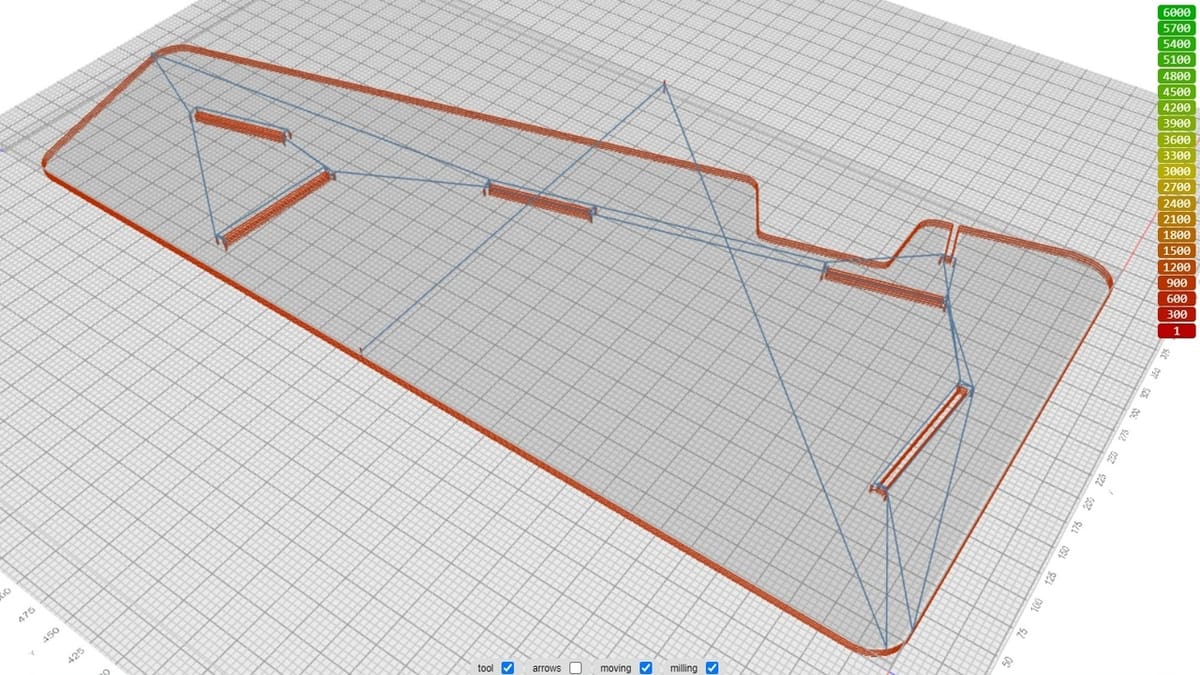1200x675 pixels.
Task: Click the 6000 feed rate legend swatch
Action: click(x=1176, y=12)
